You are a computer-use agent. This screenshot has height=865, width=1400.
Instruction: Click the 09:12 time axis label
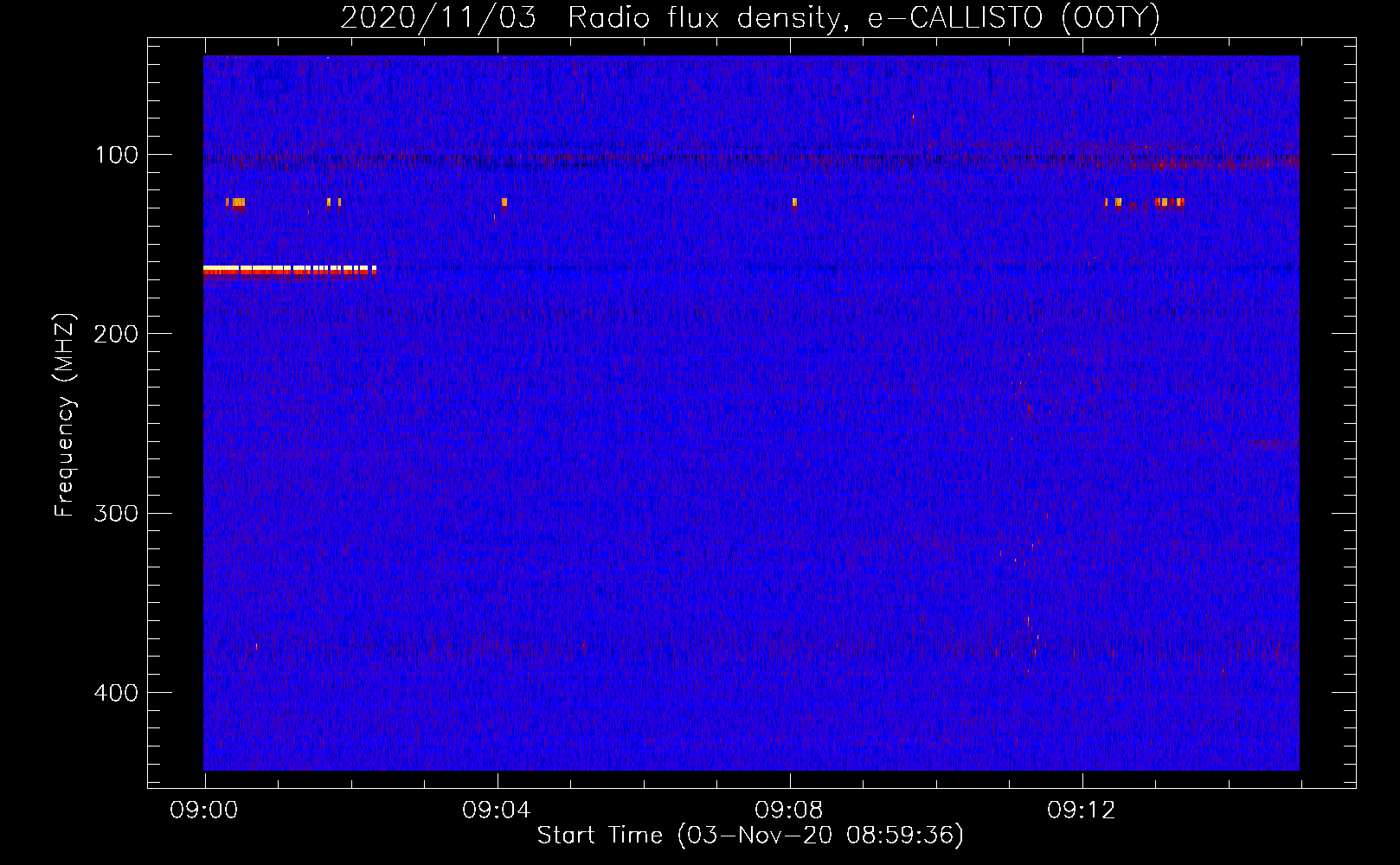tap(1082, 811)
